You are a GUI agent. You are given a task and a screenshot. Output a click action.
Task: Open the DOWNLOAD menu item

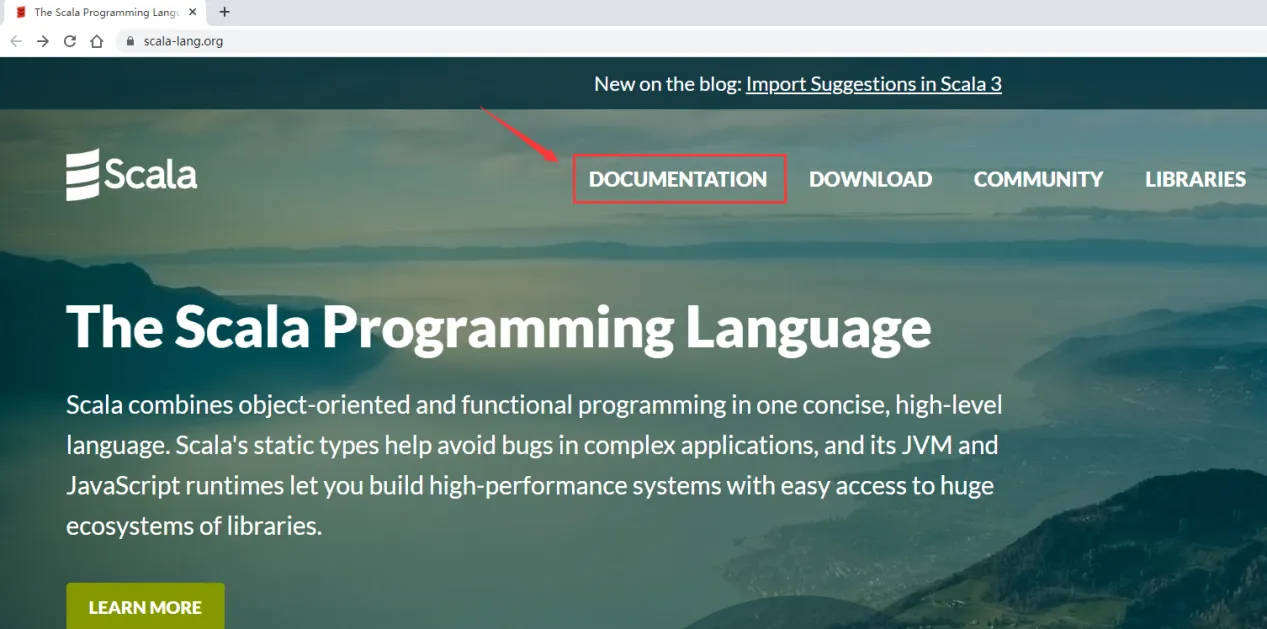point(870,179)
